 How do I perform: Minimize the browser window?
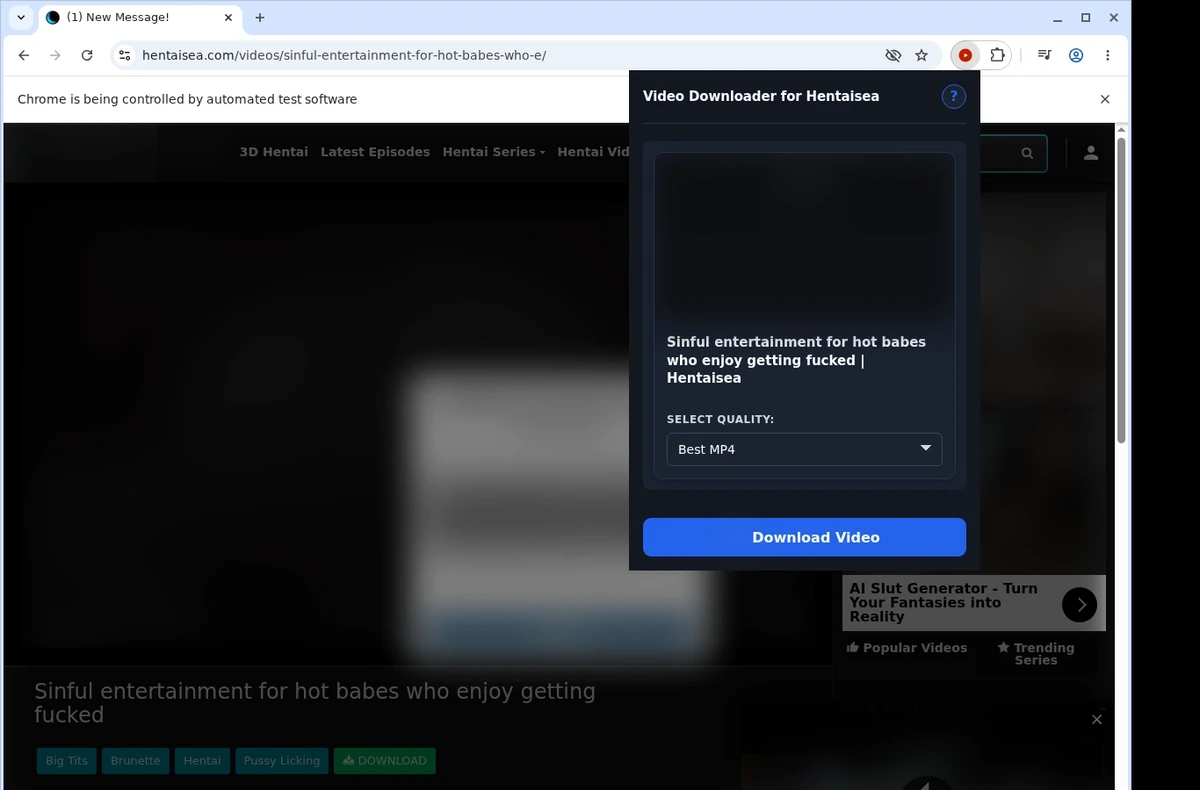click(x=1058, y=18)
